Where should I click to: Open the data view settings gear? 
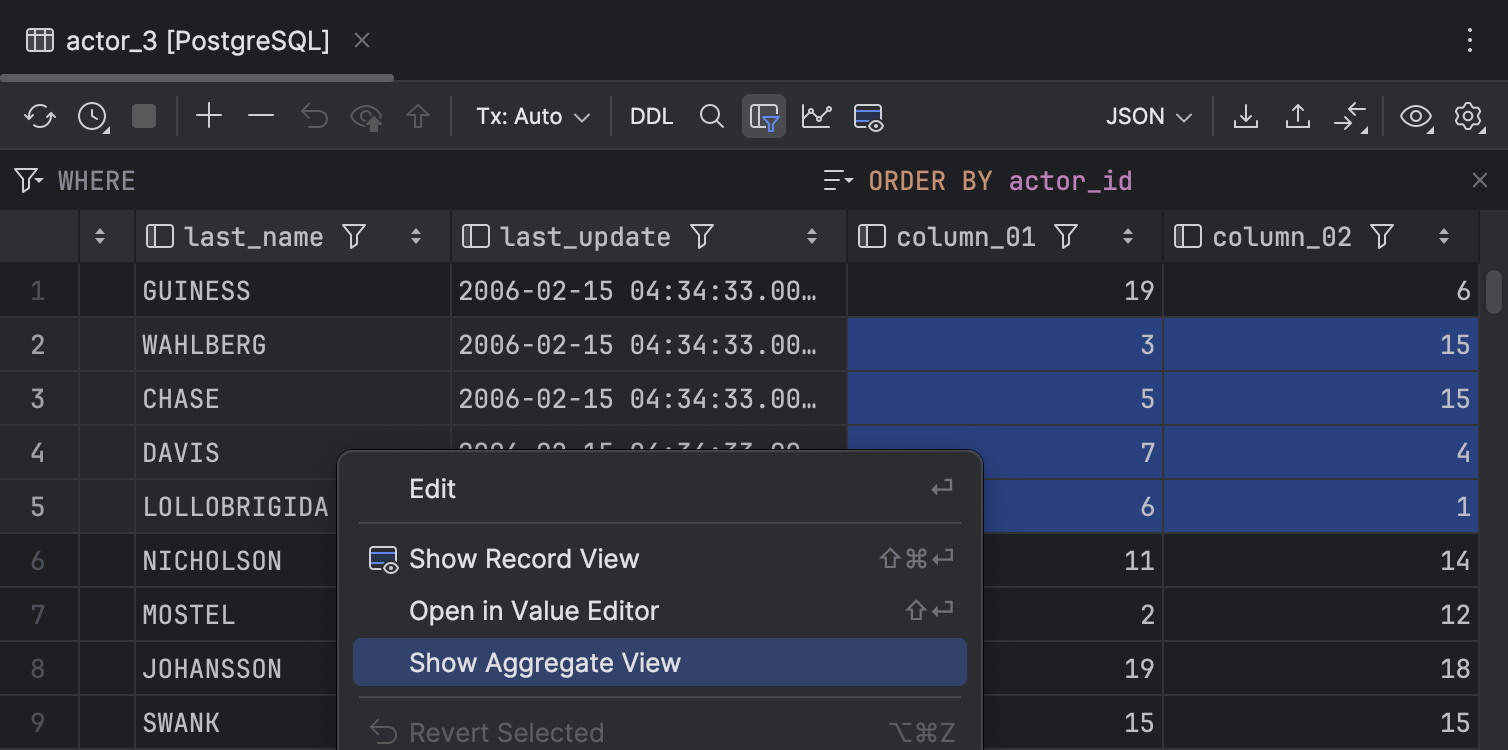tap(1468, 116)
